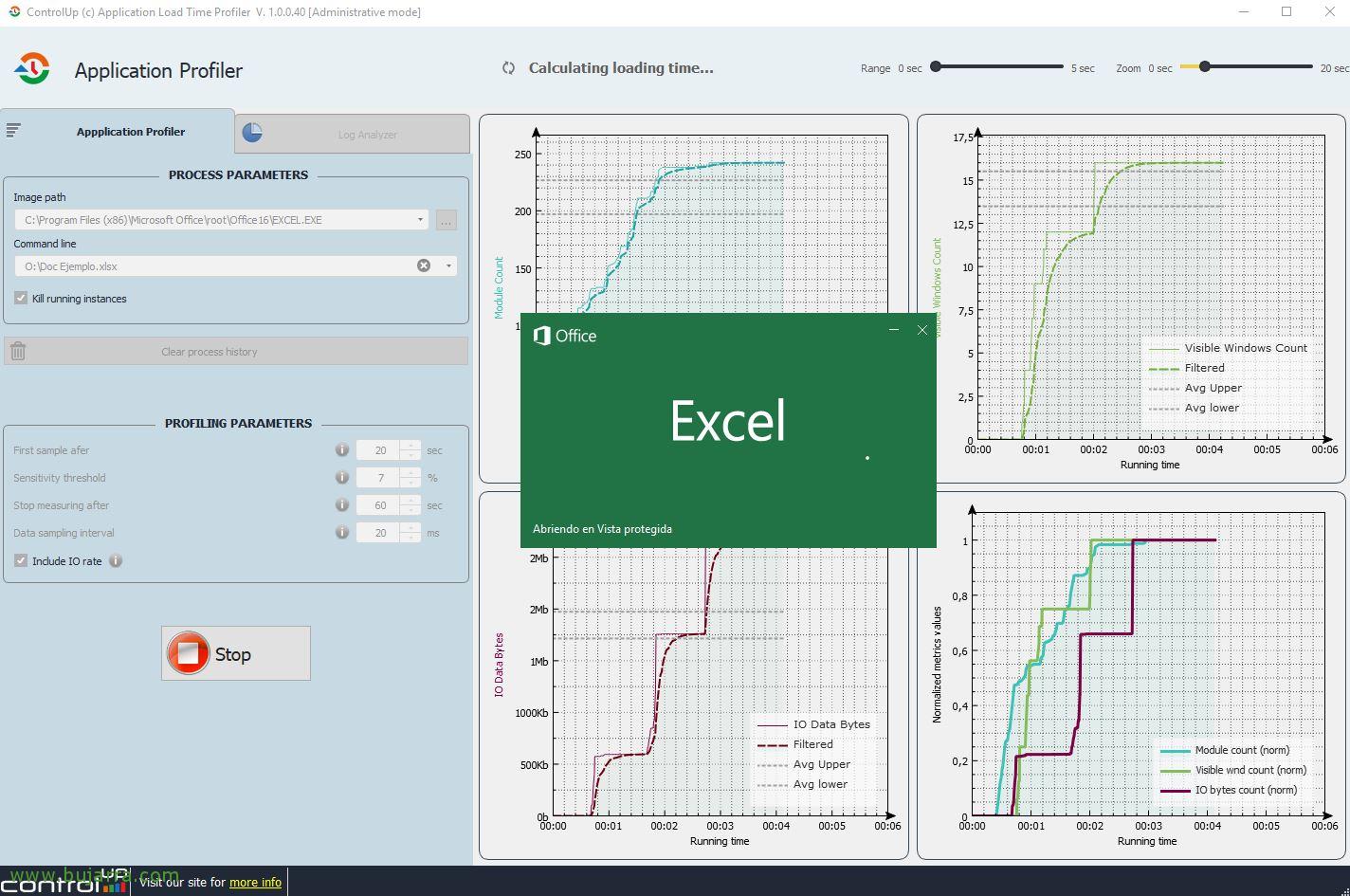
Task: Click info icon for First sample after
Action: [x=342, y=450]
